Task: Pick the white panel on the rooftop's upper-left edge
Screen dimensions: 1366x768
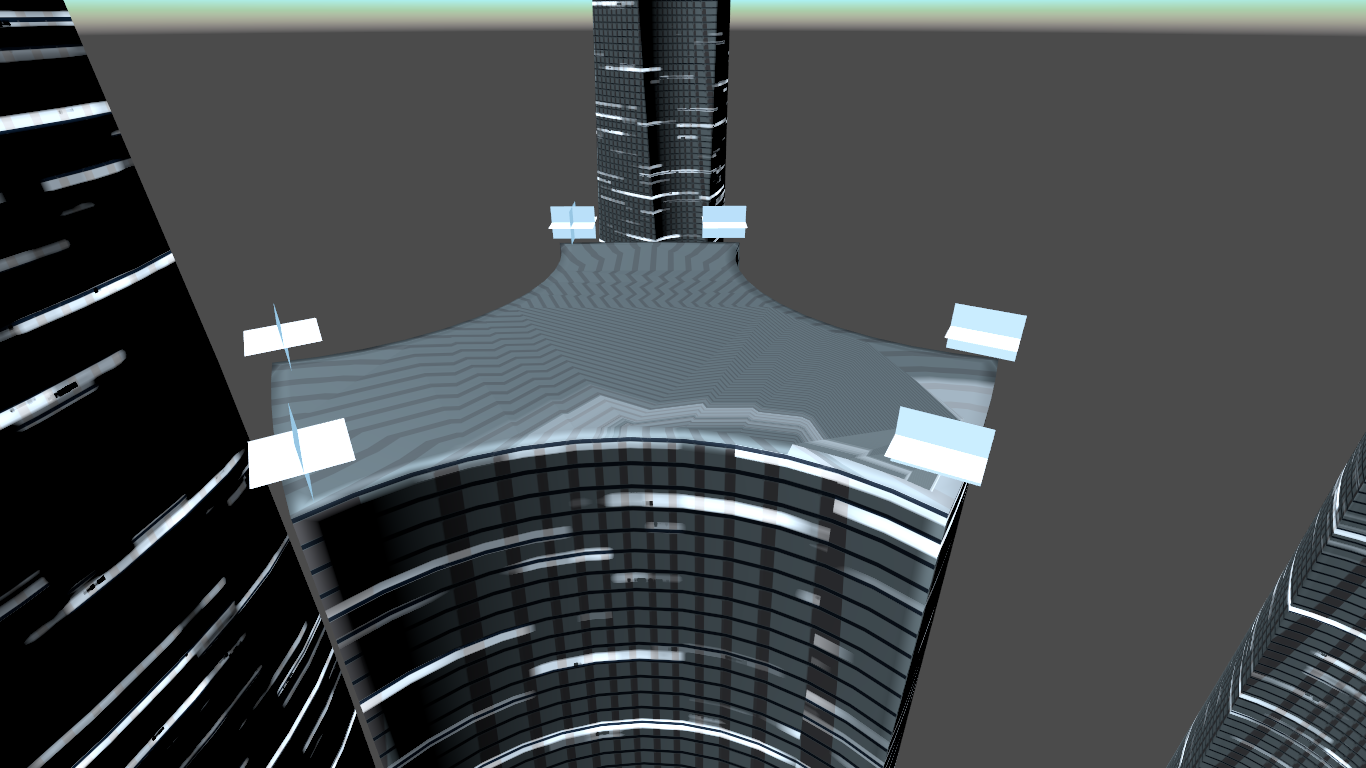Action: pos(282,336)
